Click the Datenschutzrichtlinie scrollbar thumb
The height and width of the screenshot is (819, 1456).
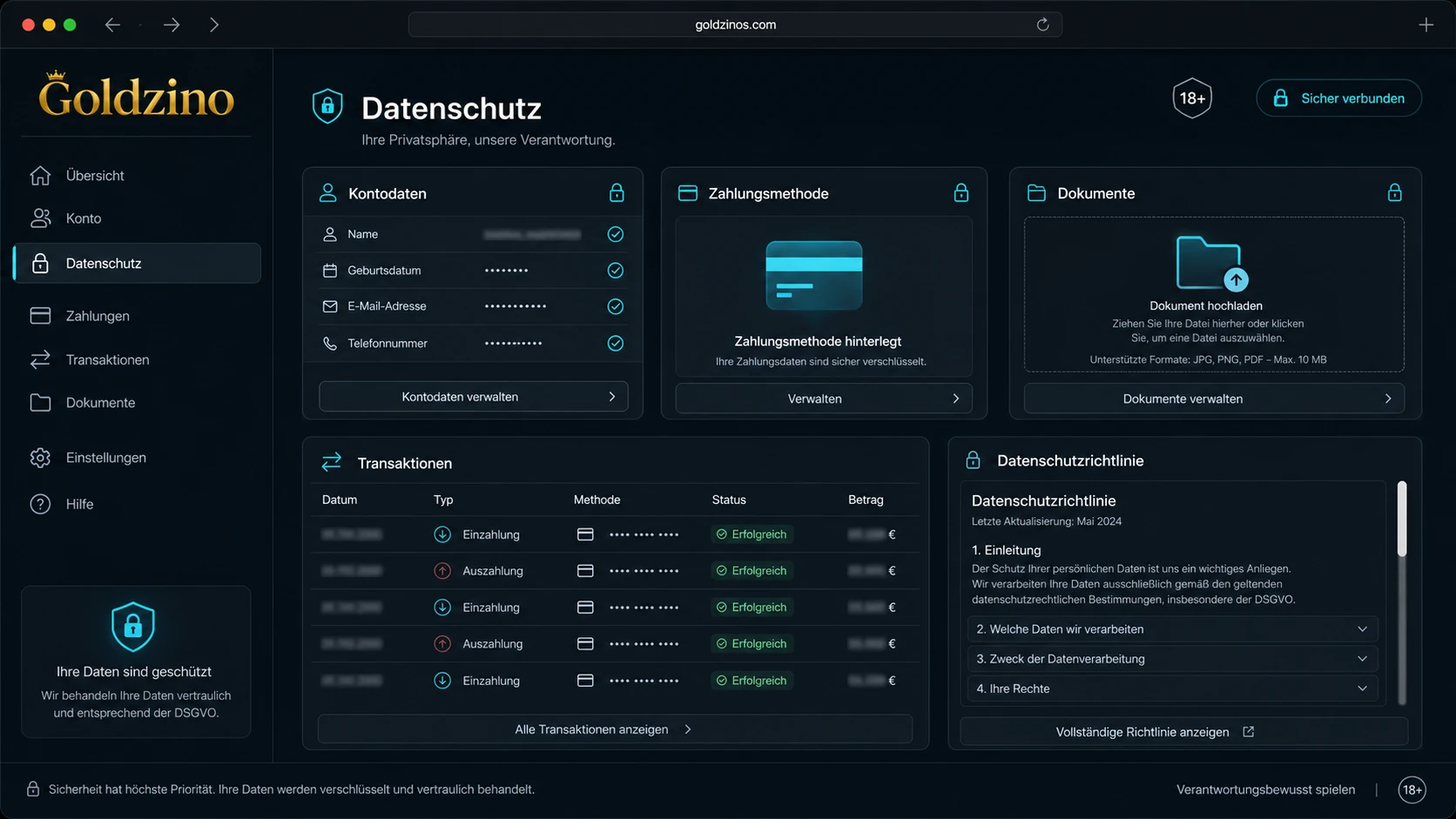click(1402, 519)
